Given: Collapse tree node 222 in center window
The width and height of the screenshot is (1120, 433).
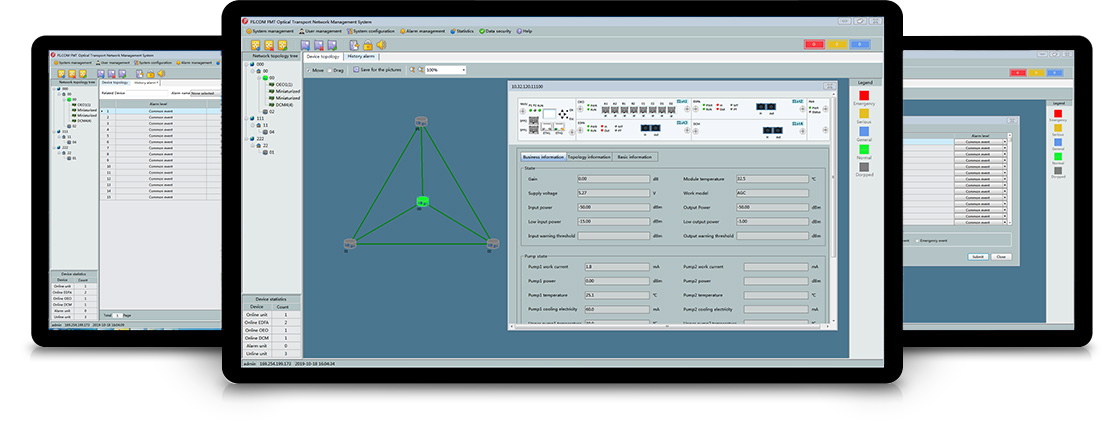Looking at the screenshot, I should (246, 139).
